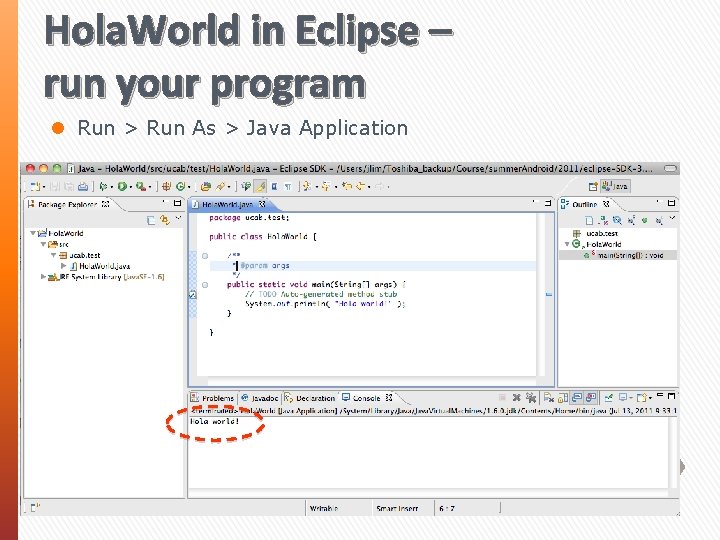This screenshot has width=720, height=540.
Task: Click Open Perspective icon near Java
Action: point(593,186)
